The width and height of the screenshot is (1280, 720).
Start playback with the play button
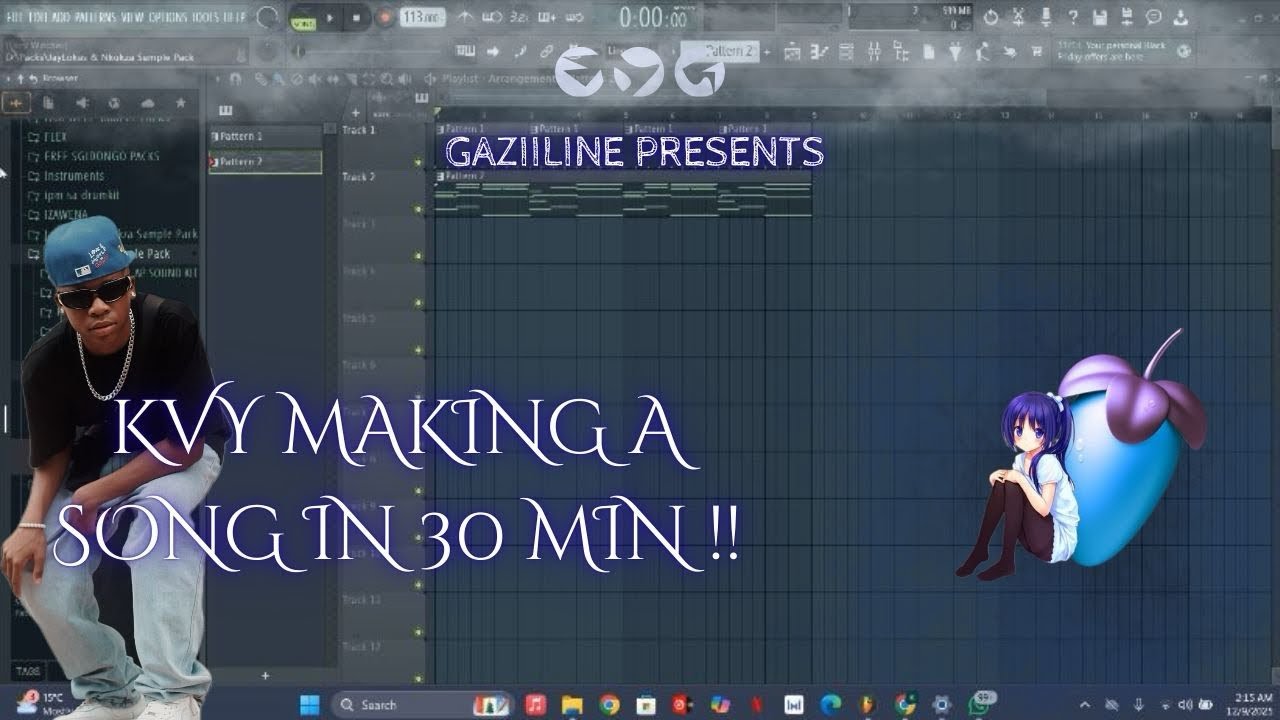(330, 17)
